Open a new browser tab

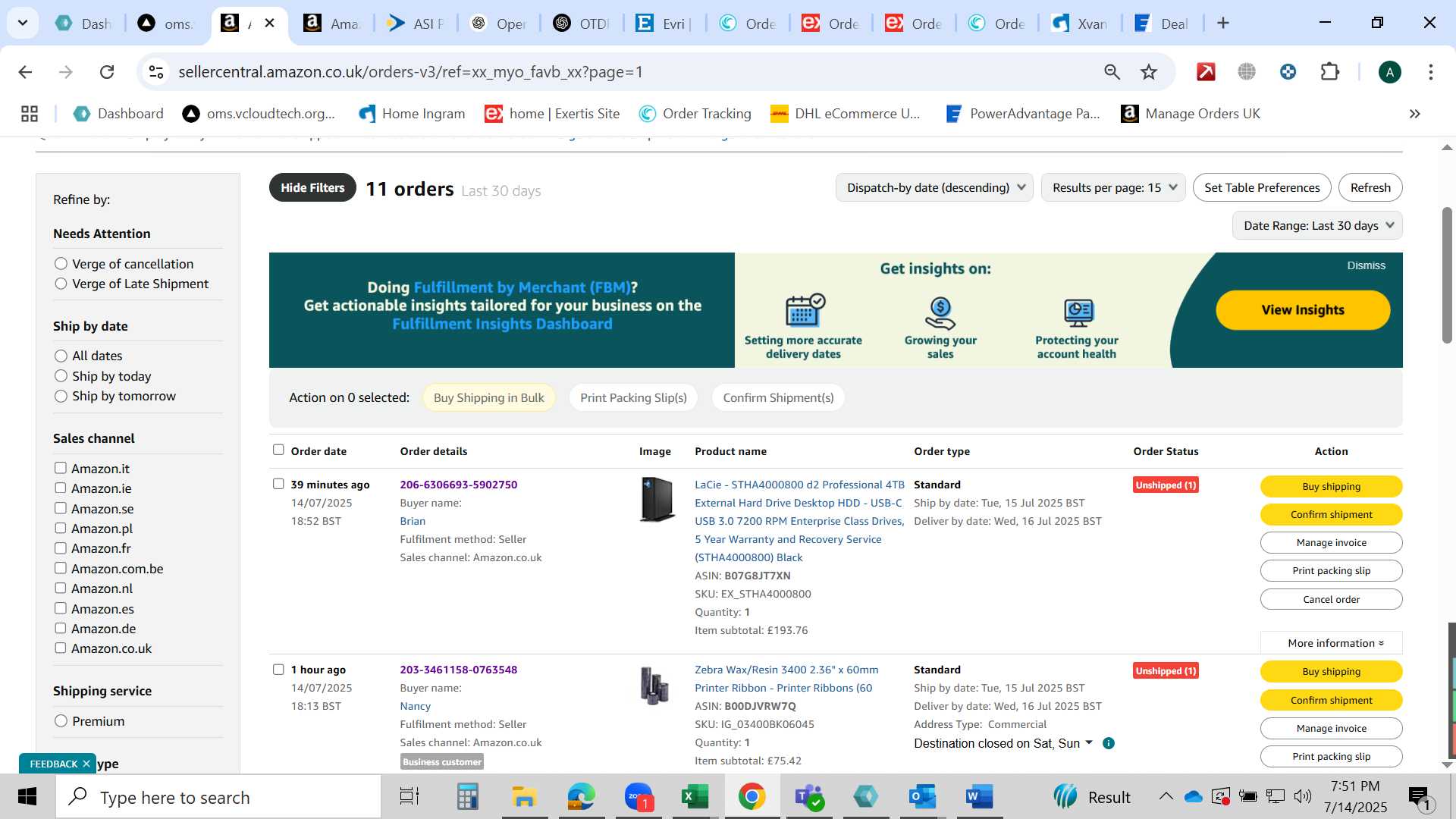tap(1222, 24)
